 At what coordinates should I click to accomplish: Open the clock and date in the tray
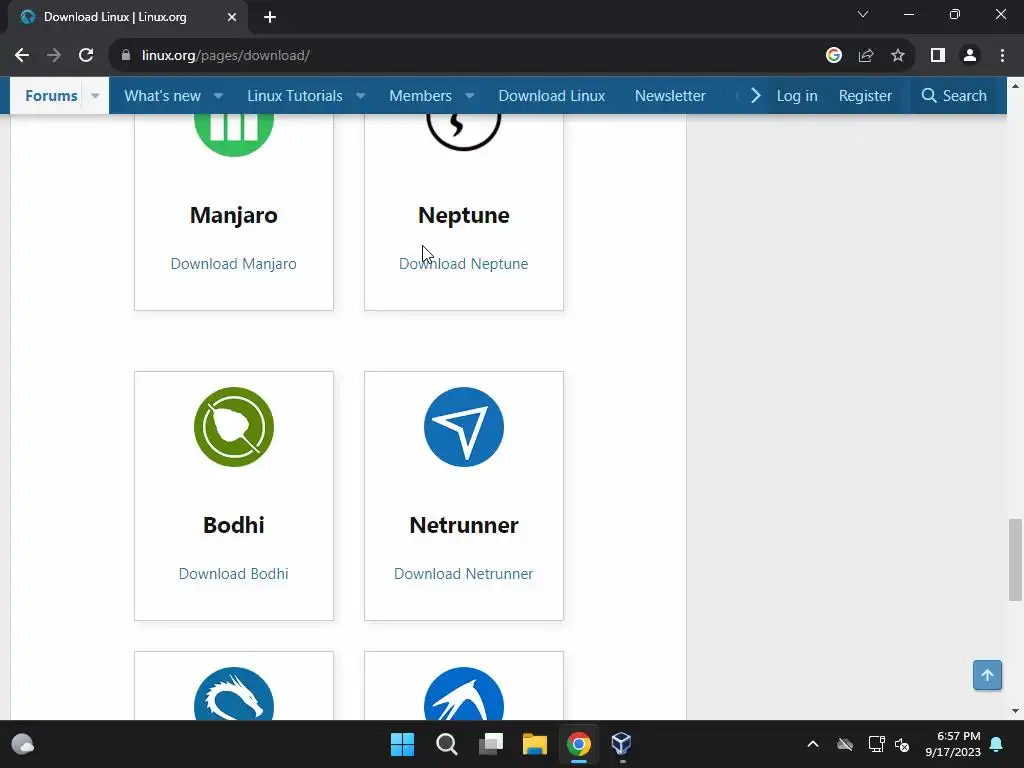(953, 744)
